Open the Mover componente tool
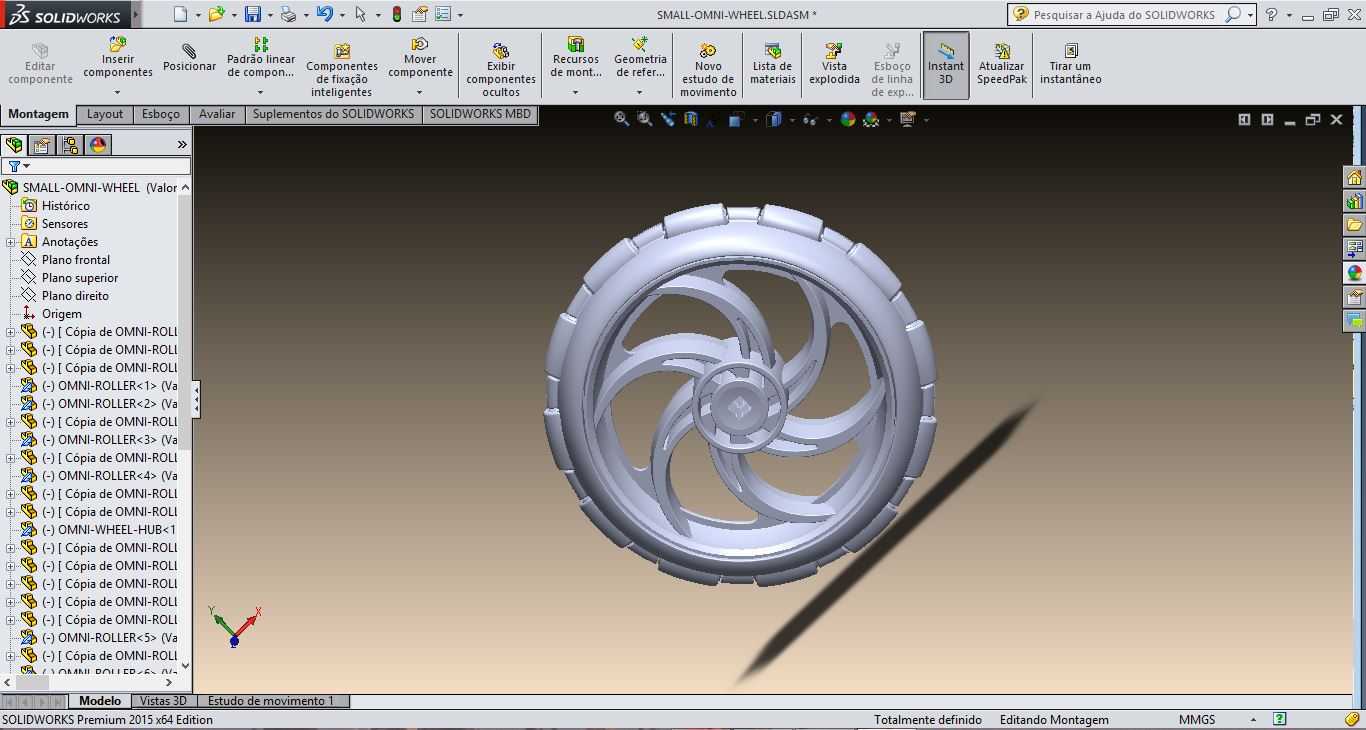This screenshot has height=730, width=1366. [x=420, y=58]
